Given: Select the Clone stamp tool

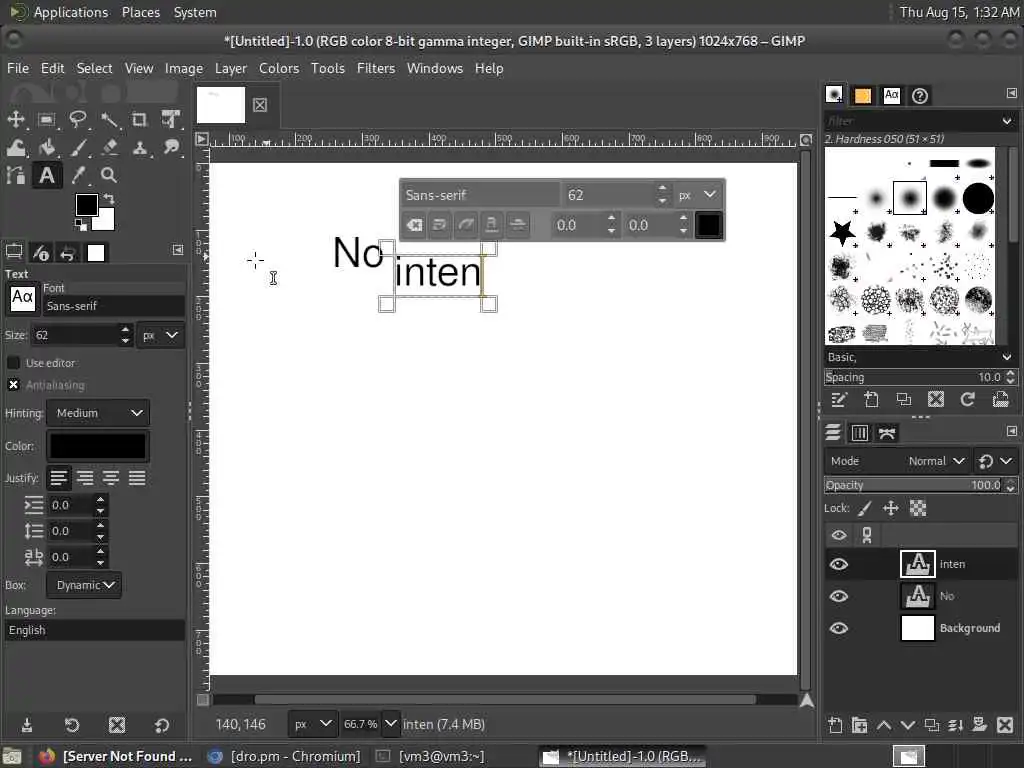Looking at the screenshot, I should coord(140,148).
